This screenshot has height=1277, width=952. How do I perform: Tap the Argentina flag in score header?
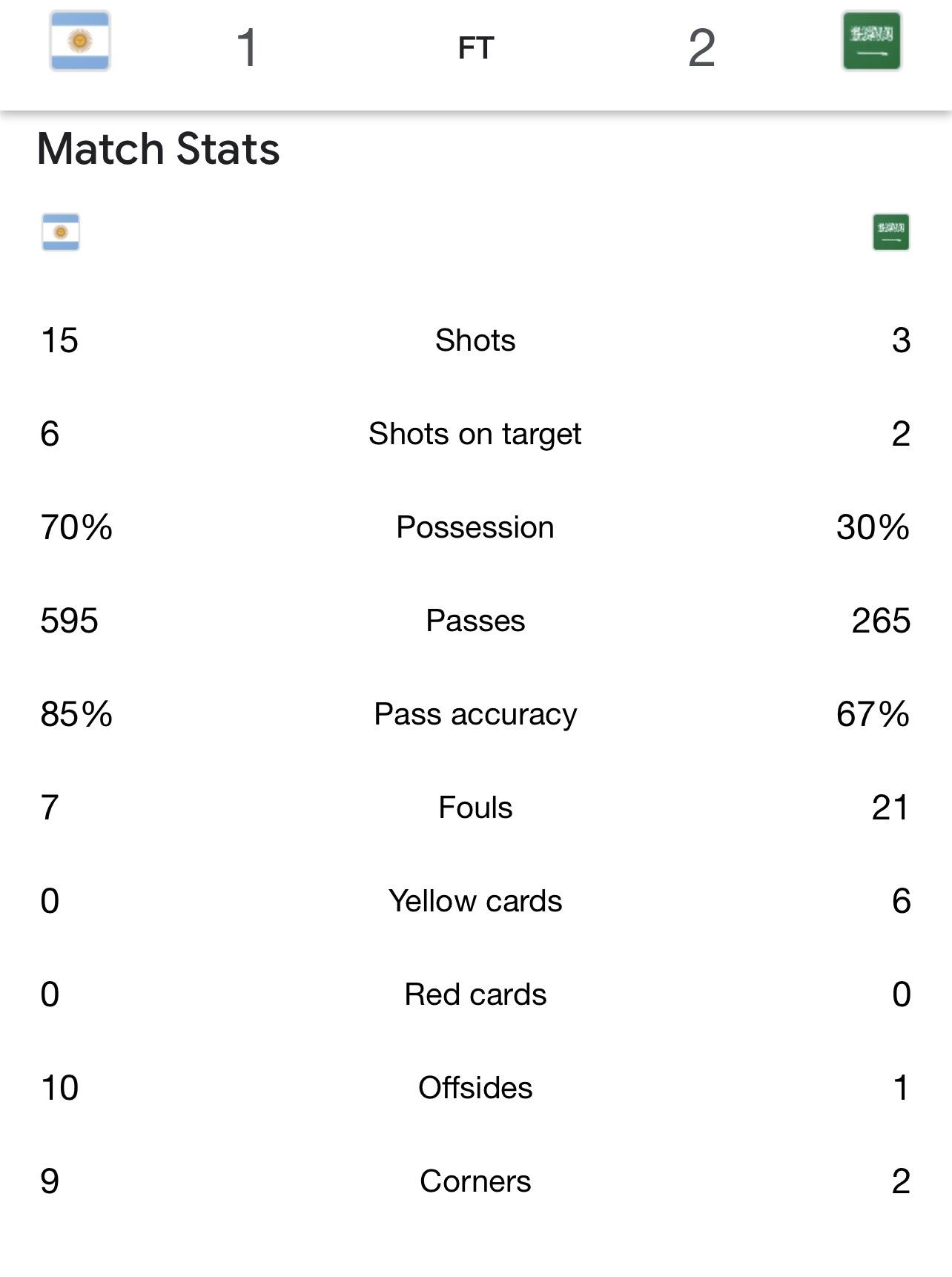pos(80,41)
